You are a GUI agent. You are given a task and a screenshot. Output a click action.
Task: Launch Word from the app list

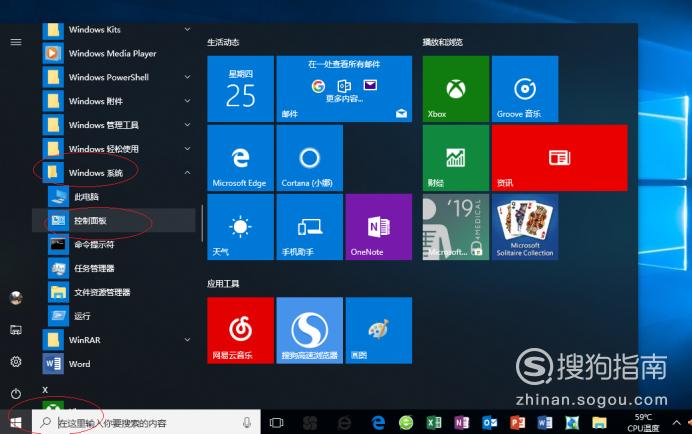coord(114,364)
